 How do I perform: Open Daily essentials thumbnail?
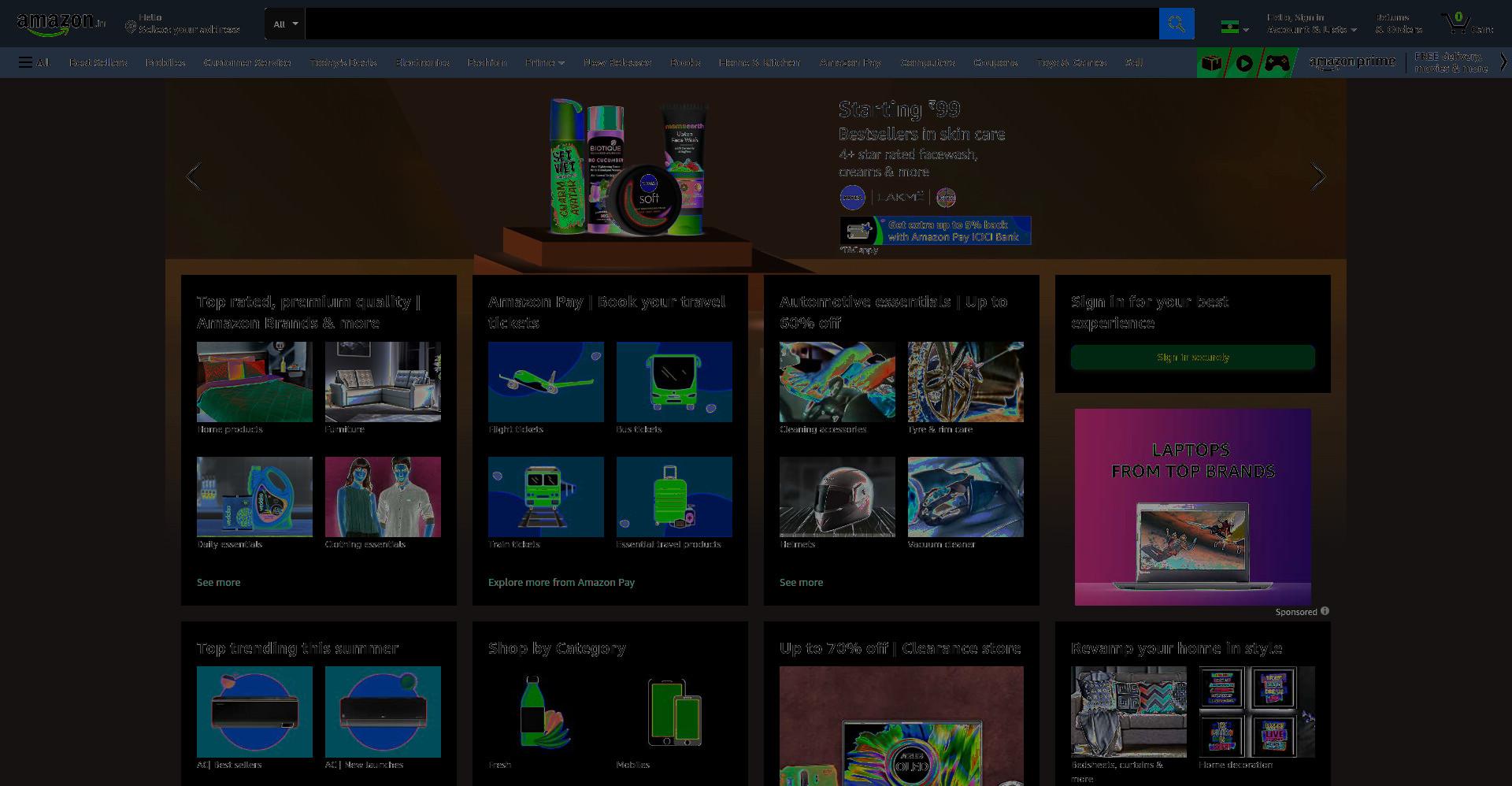coord(254,497)
